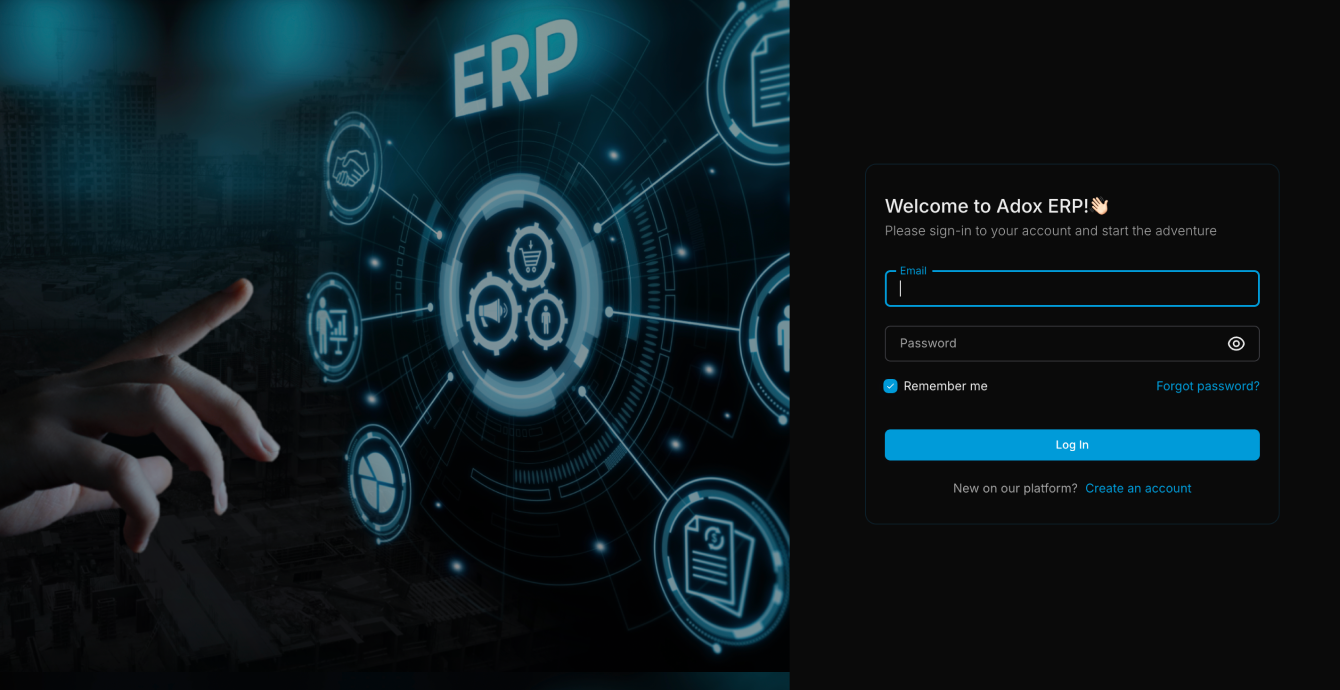Click the small person gear icon
The width and height of the screenshot is (1340, 690).
point(547,319)
